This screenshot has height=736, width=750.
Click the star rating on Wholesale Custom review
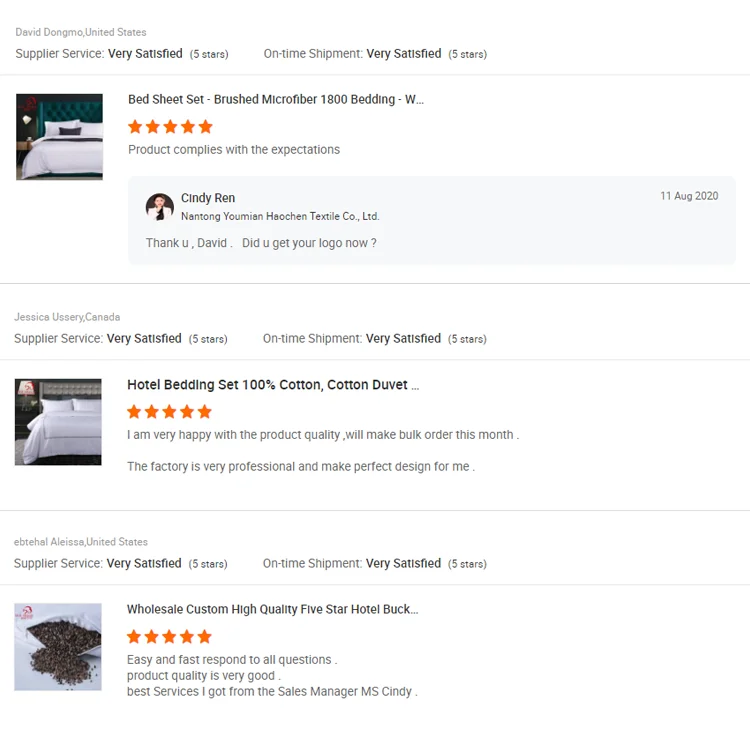click(x=169, y=637)
